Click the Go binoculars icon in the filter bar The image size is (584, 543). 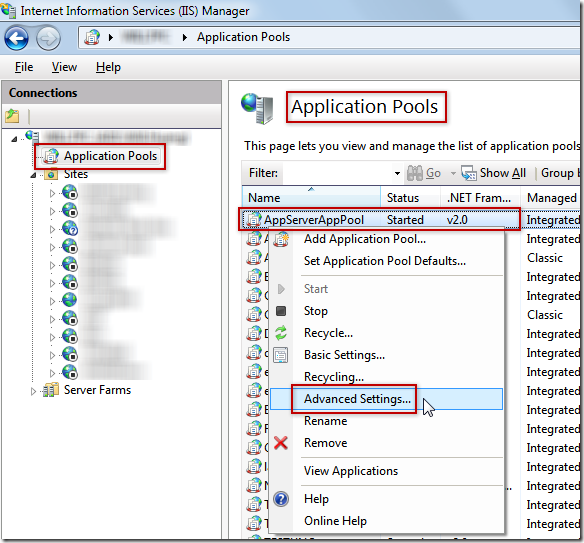(415, 173)
